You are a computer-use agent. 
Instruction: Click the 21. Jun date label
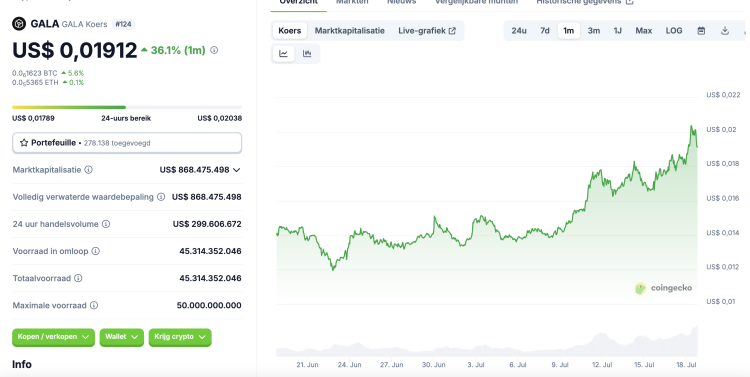307,365
